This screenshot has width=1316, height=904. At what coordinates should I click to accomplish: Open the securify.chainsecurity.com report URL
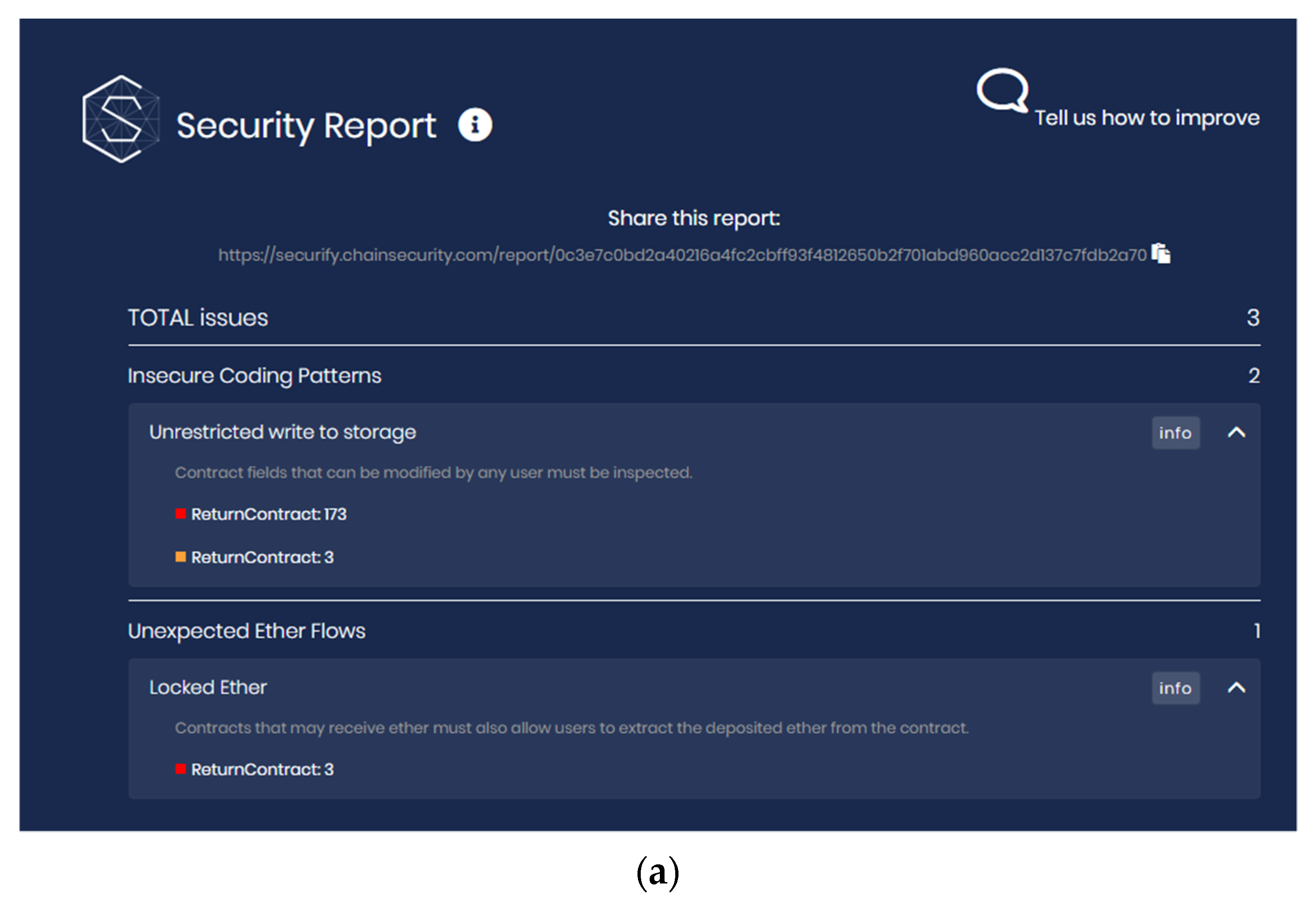pos(682,255)
